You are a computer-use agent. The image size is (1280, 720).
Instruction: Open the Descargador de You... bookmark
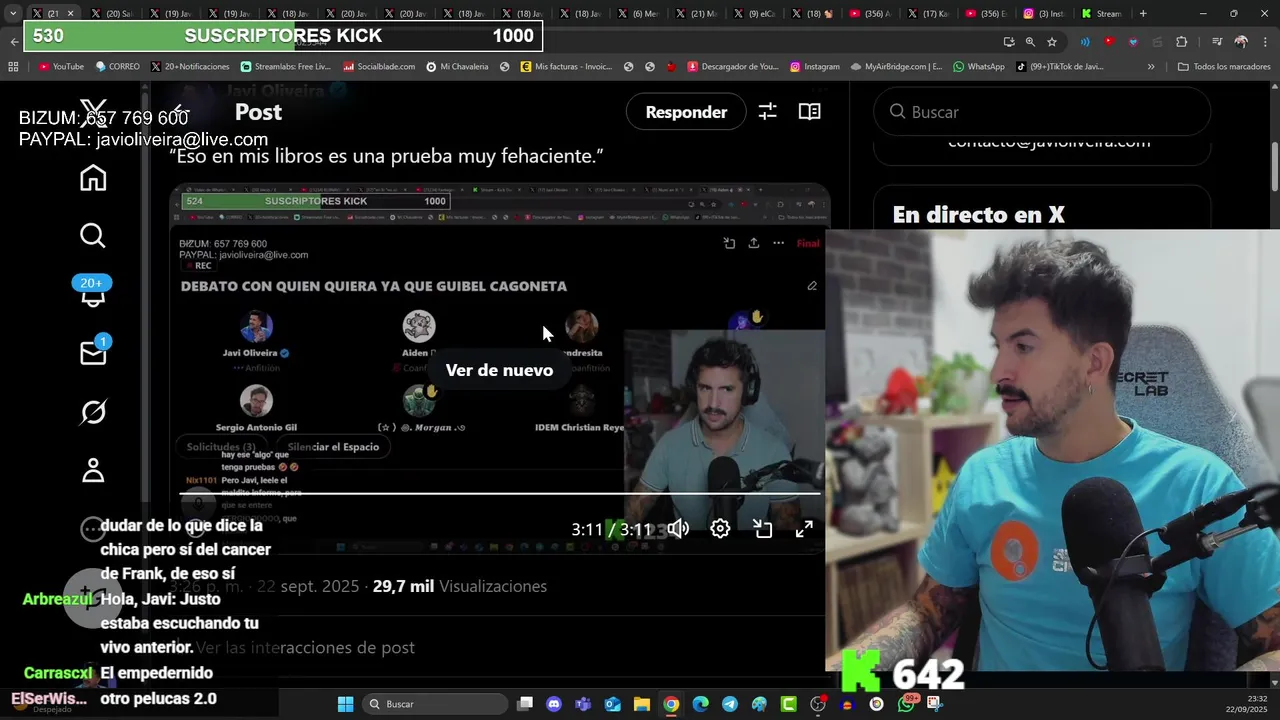[x=732, y=67]
